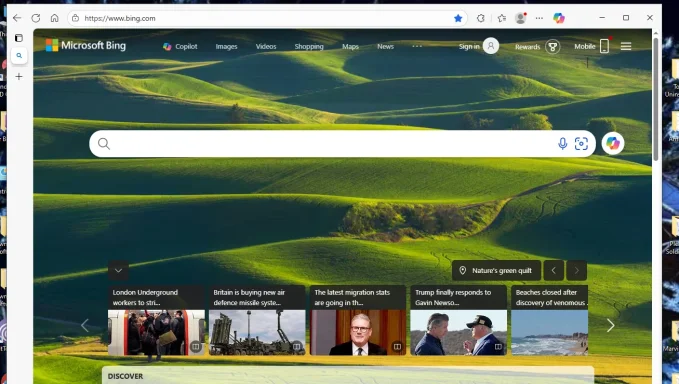The height and width of the screenshot is (384, 679).
Task: Click the page vertical scrollbar thumb
Action: [x=656, y=100]
